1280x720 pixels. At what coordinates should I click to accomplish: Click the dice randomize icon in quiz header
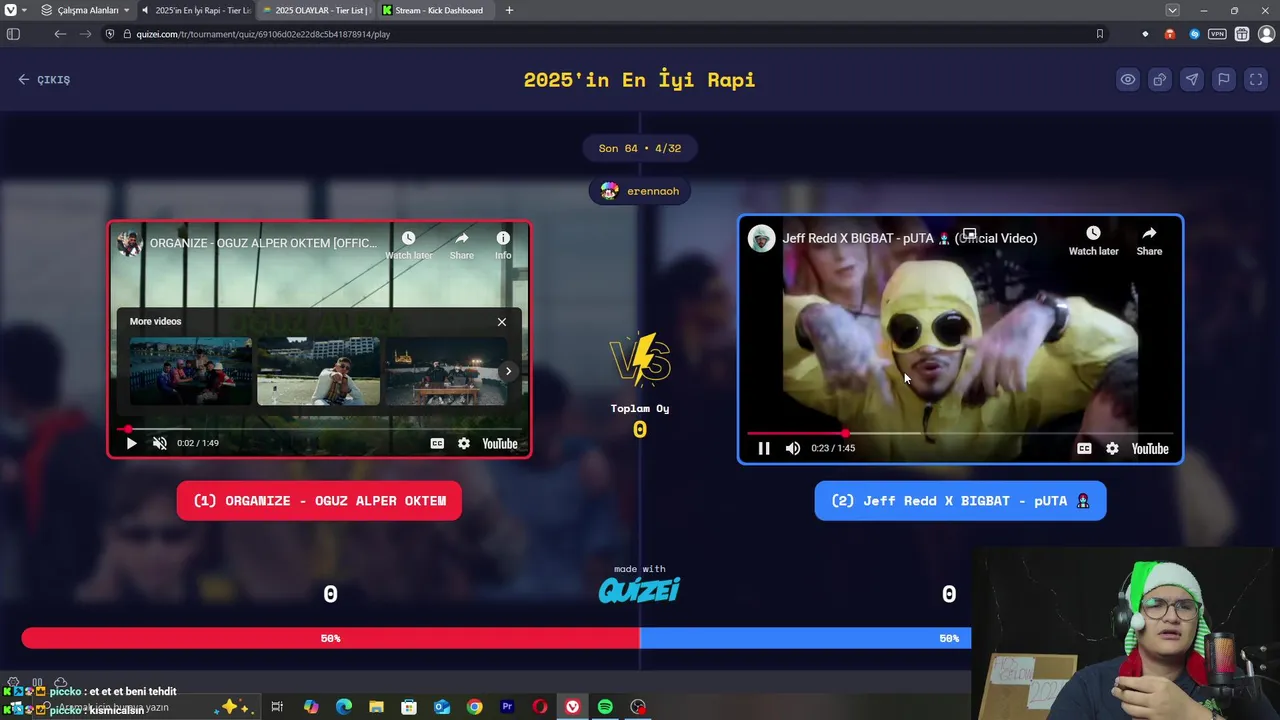pos(1159,80)
